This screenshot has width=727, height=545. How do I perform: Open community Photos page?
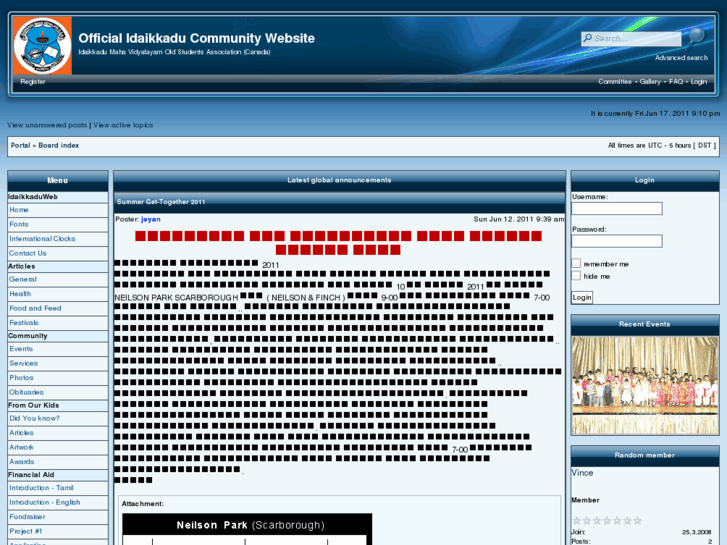pos(21,378)
